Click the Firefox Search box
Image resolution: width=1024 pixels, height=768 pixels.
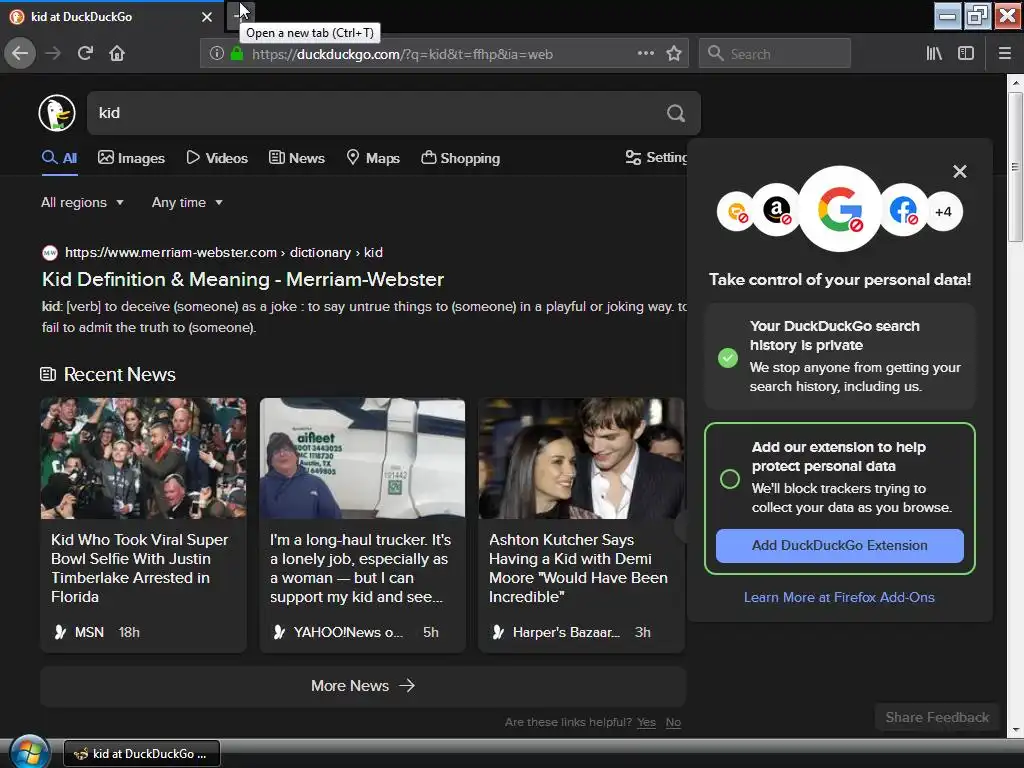pyautogui.click(x=775, y=54)
